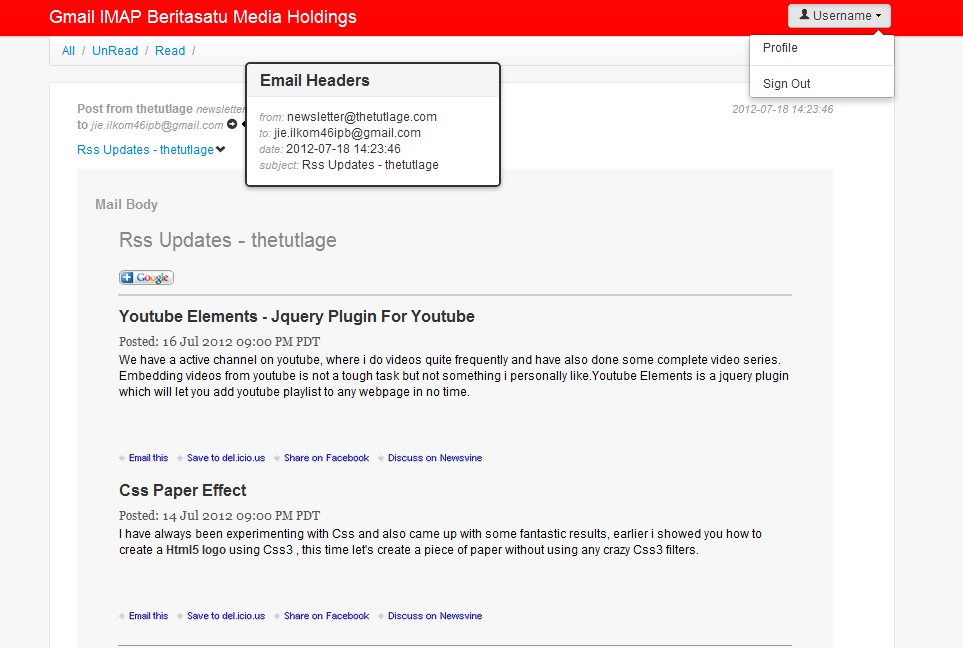The height and width of the screenshot is (648, 963).
Task: Select the from address newsletter@thetutlage.com
Action: click(362, 117)
